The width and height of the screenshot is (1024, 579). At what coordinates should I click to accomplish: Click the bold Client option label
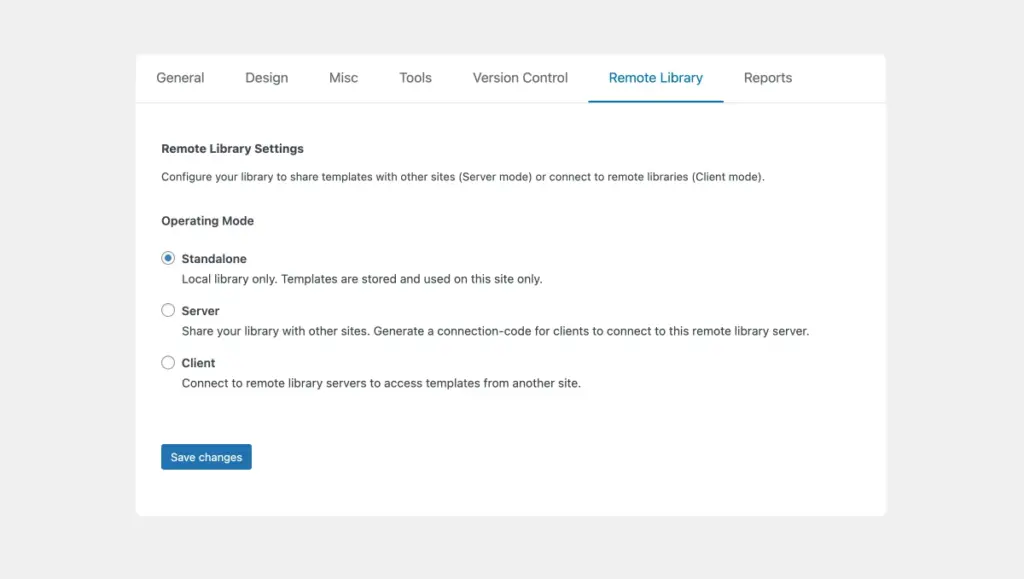[198, 363]
